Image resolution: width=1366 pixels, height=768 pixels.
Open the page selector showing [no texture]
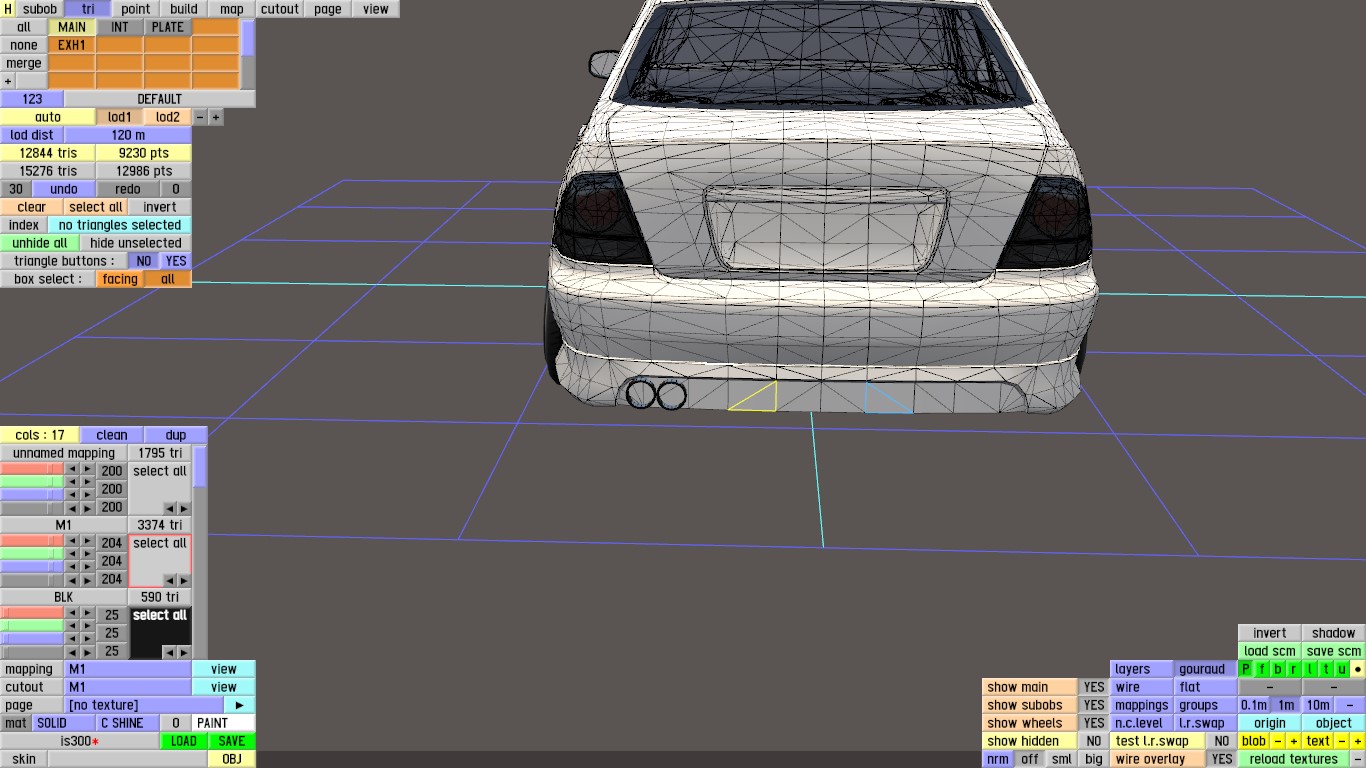[x=144, y=705]
